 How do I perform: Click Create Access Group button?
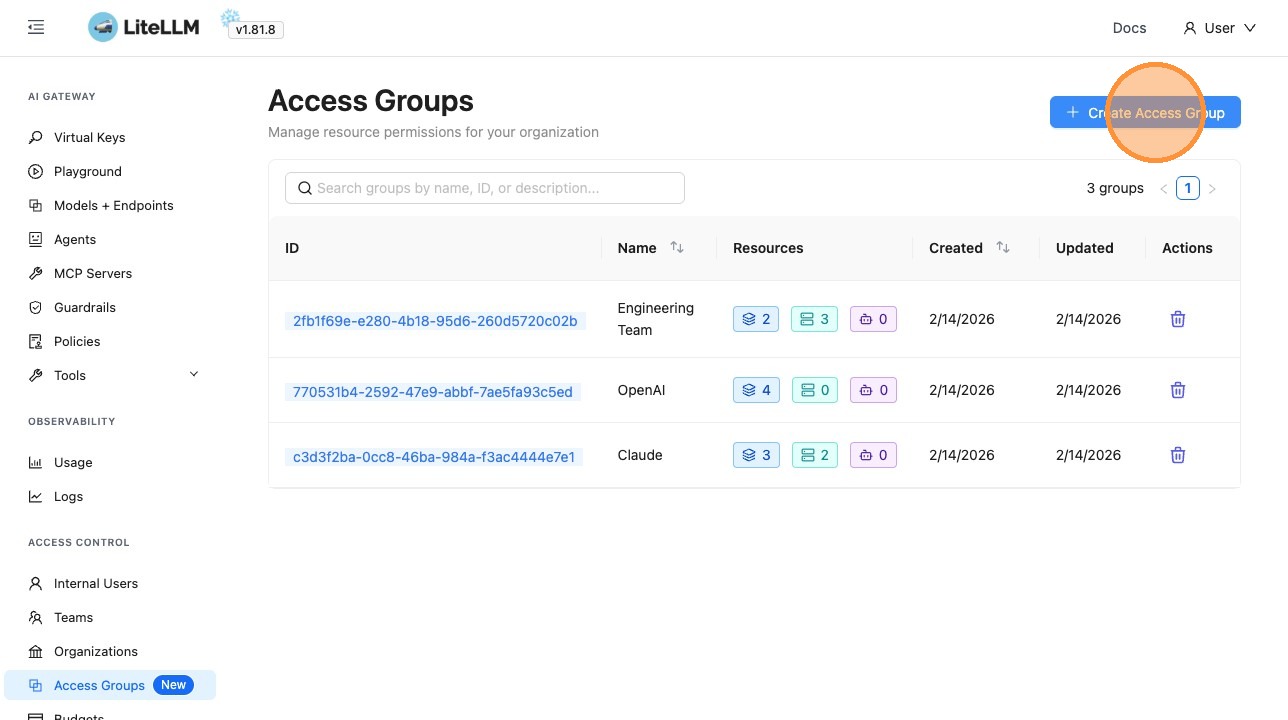click(1145, 112)
